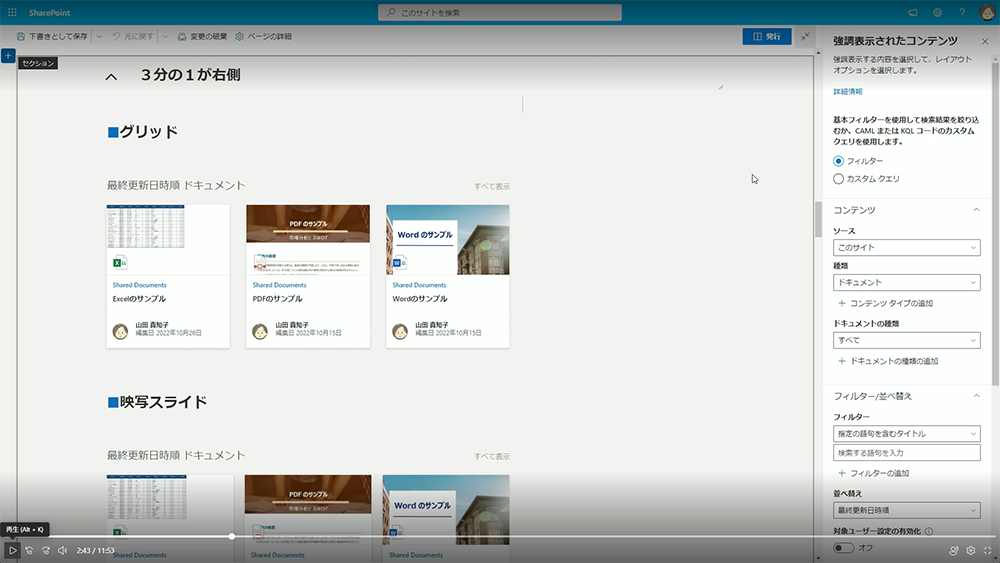This screenshot has height=563, width=1000.
Task: Click the 発行 publish button
Action: (767, 36)
